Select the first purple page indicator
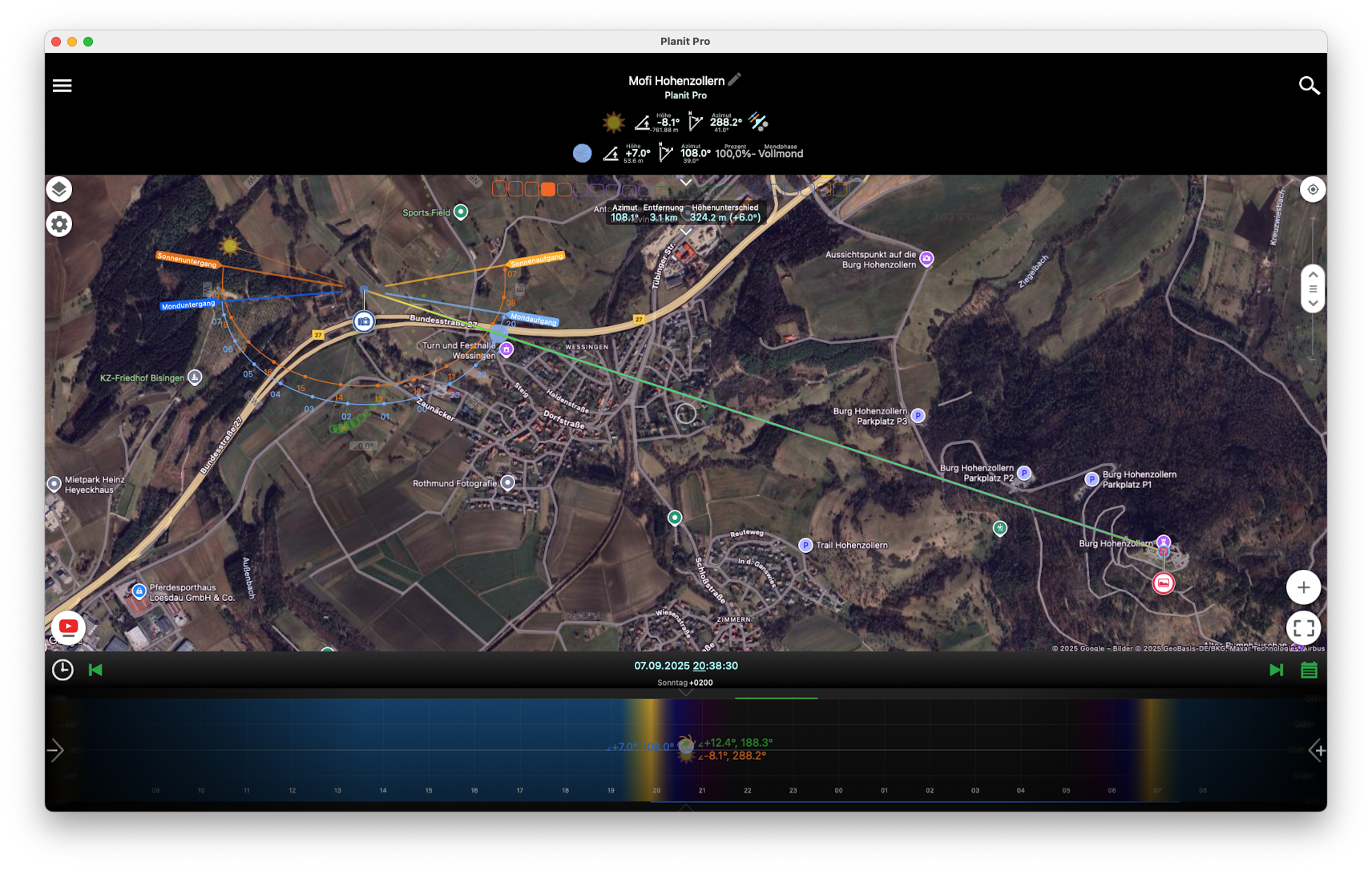The width and height of the screenshot is (1372, 871). tap(580, 190)
